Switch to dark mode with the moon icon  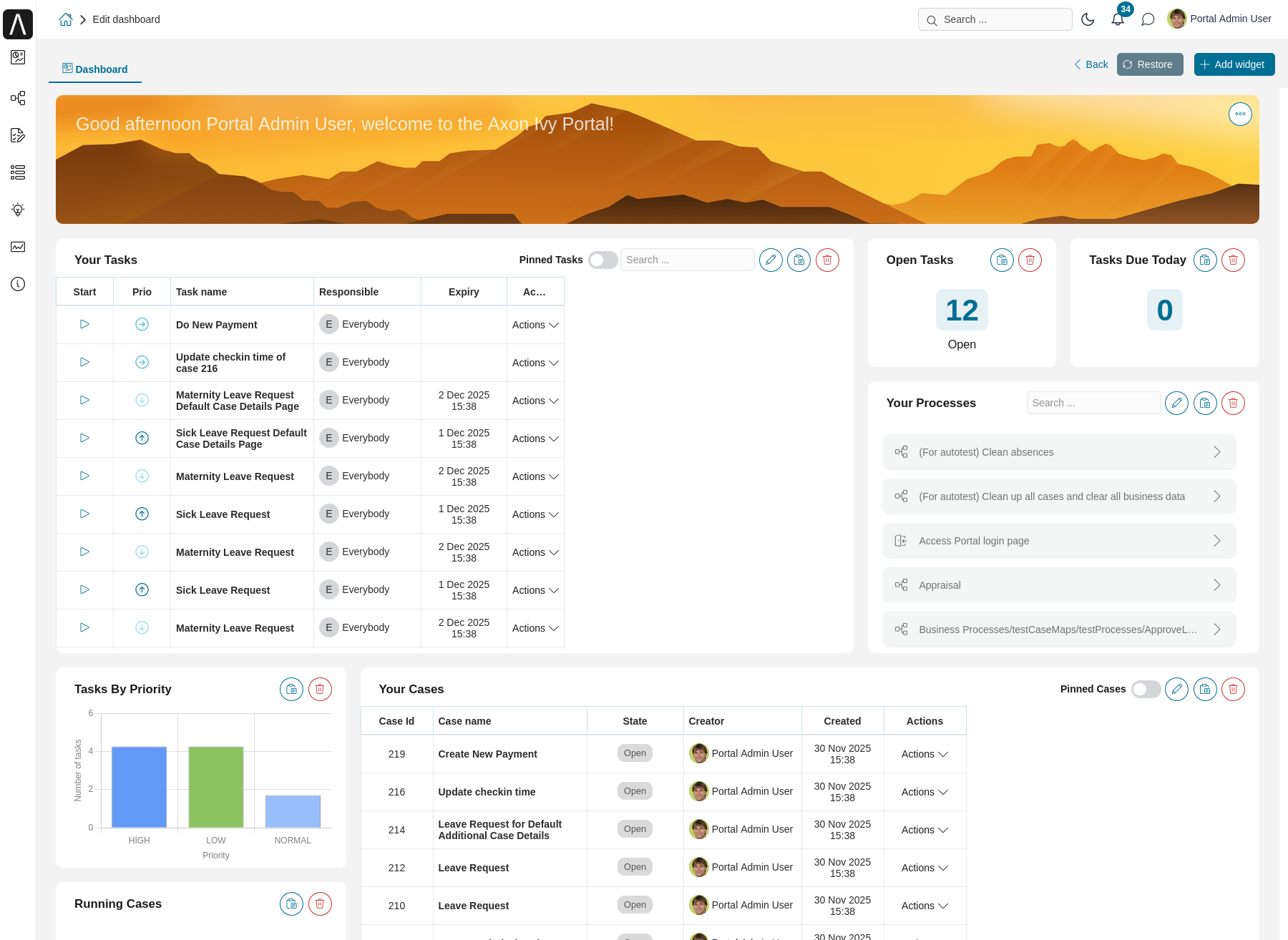click(1088, 19)
